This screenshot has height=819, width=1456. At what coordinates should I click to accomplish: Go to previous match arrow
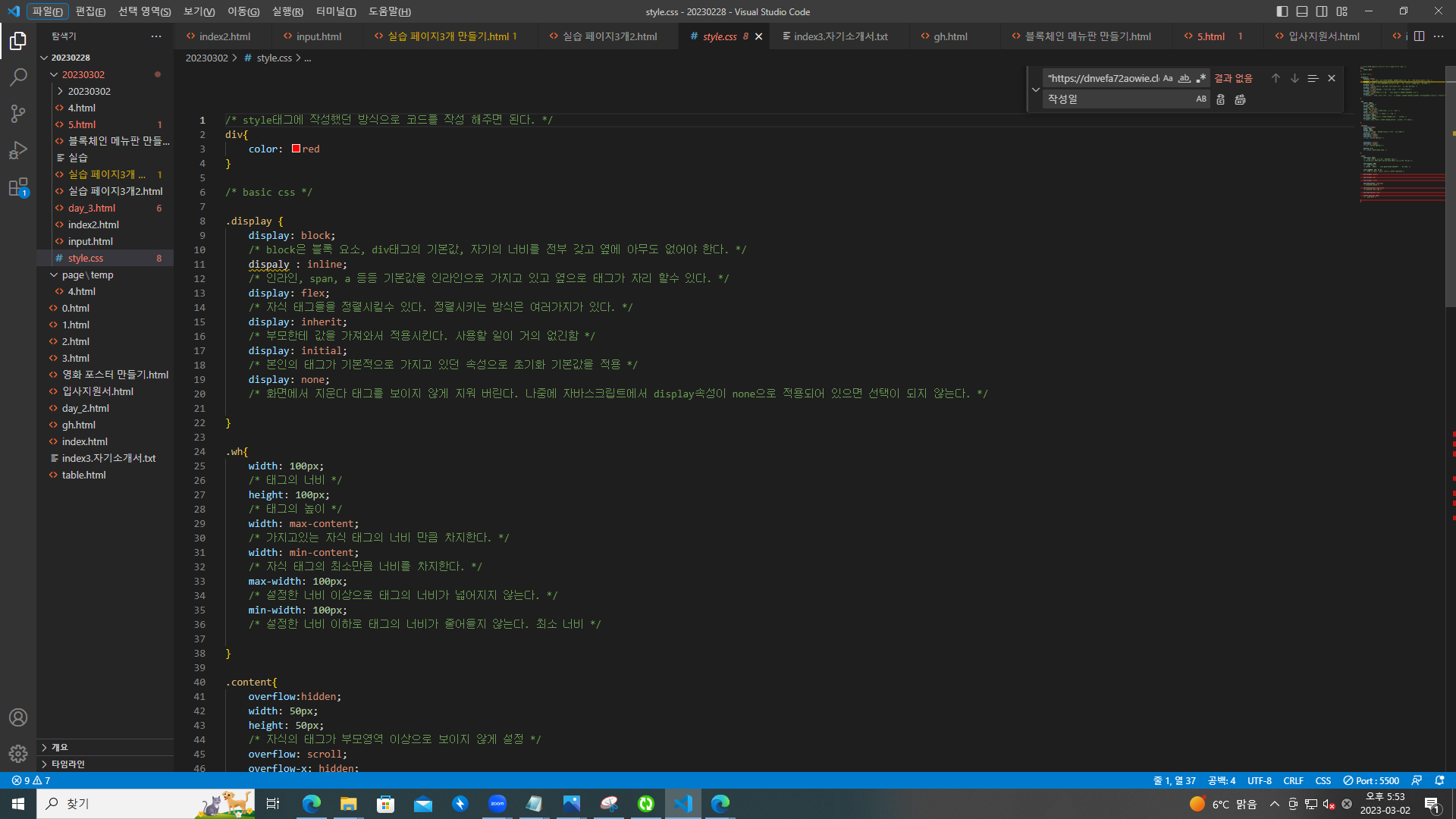point(1276,78)
